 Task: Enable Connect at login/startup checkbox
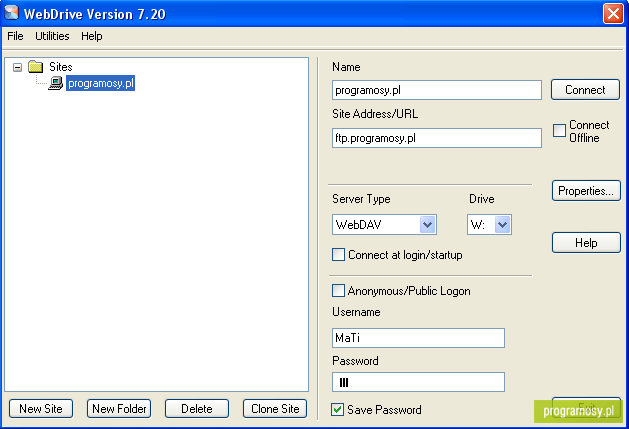pyautogui.click(x=338, y=254)
